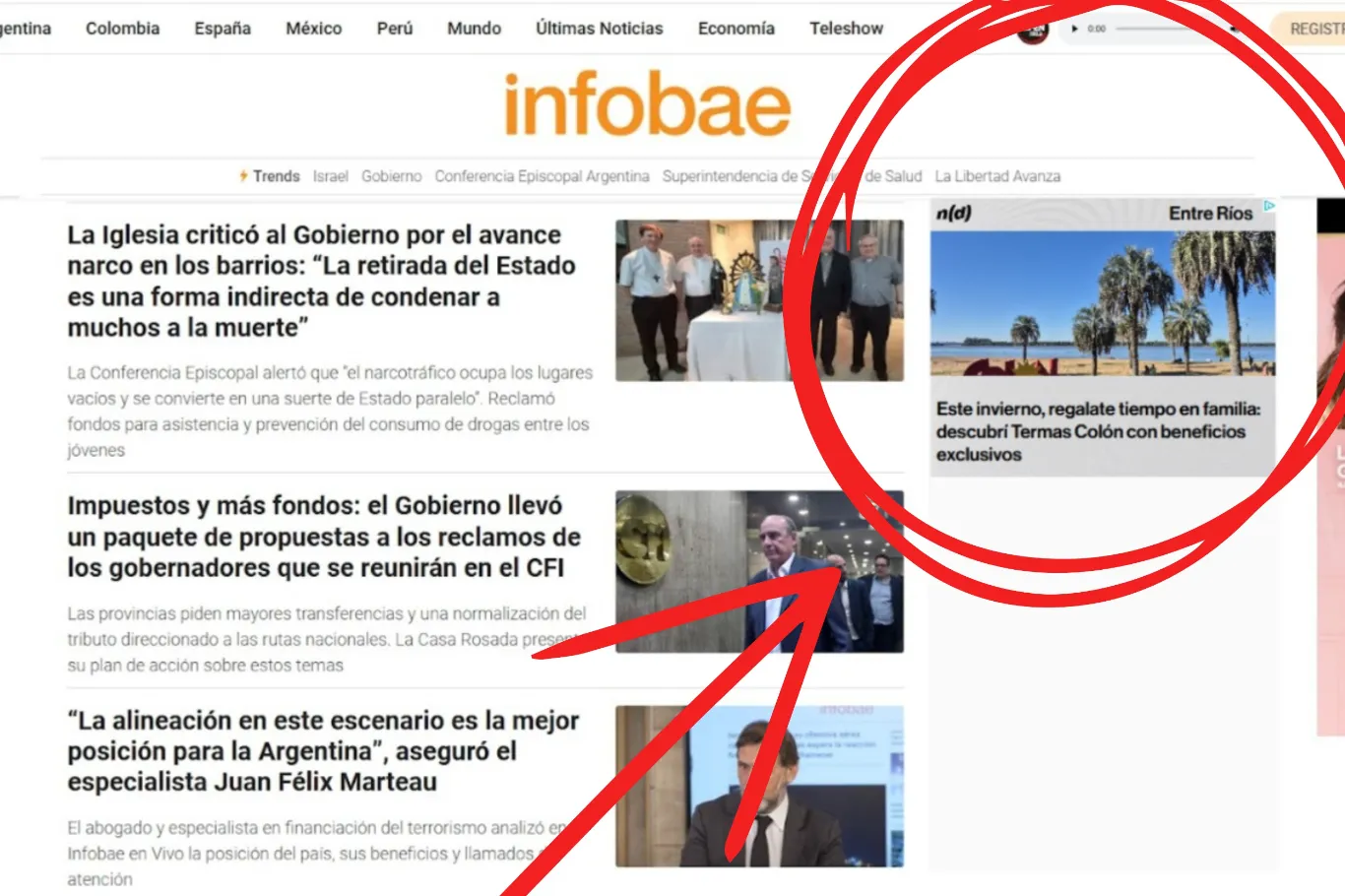This screenshot has height=896, width=1345.
Task: Click the AdChoices icon on ad
Action: [1269, 206]
